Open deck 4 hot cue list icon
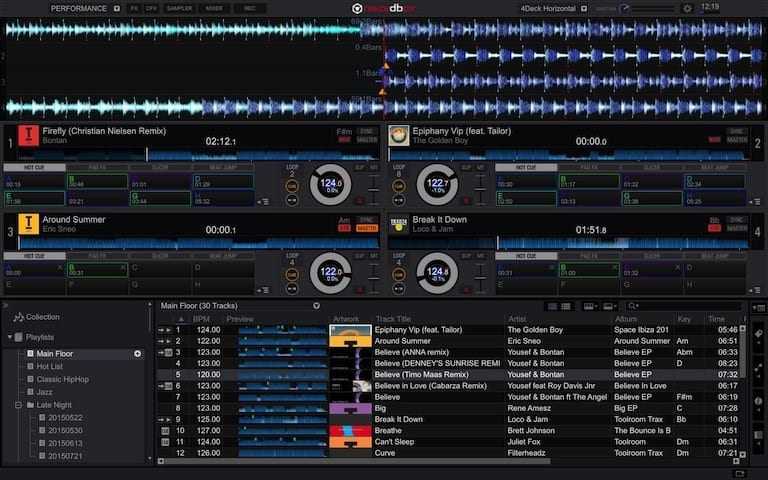The image size is (768, 480). point(754,290)
